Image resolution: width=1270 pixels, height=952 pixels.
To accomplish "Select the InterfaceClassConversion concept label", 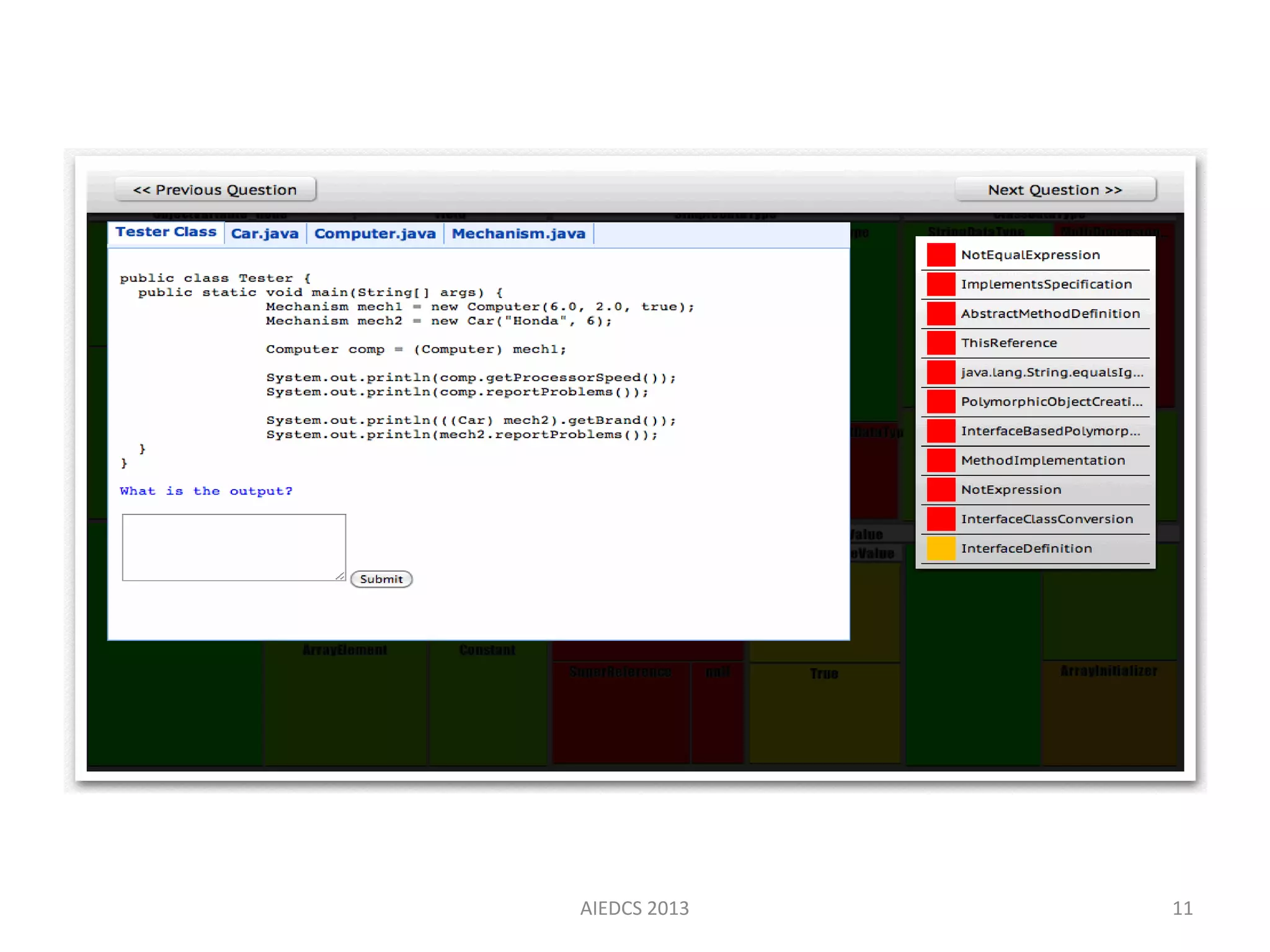I will pos(1047,519).
